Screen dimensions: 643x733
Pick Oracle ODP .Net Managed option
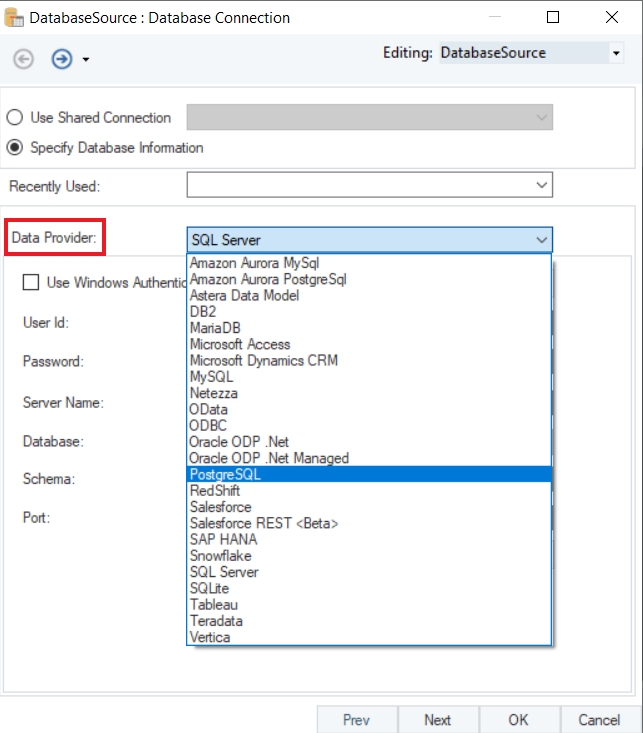coord(269,458)
